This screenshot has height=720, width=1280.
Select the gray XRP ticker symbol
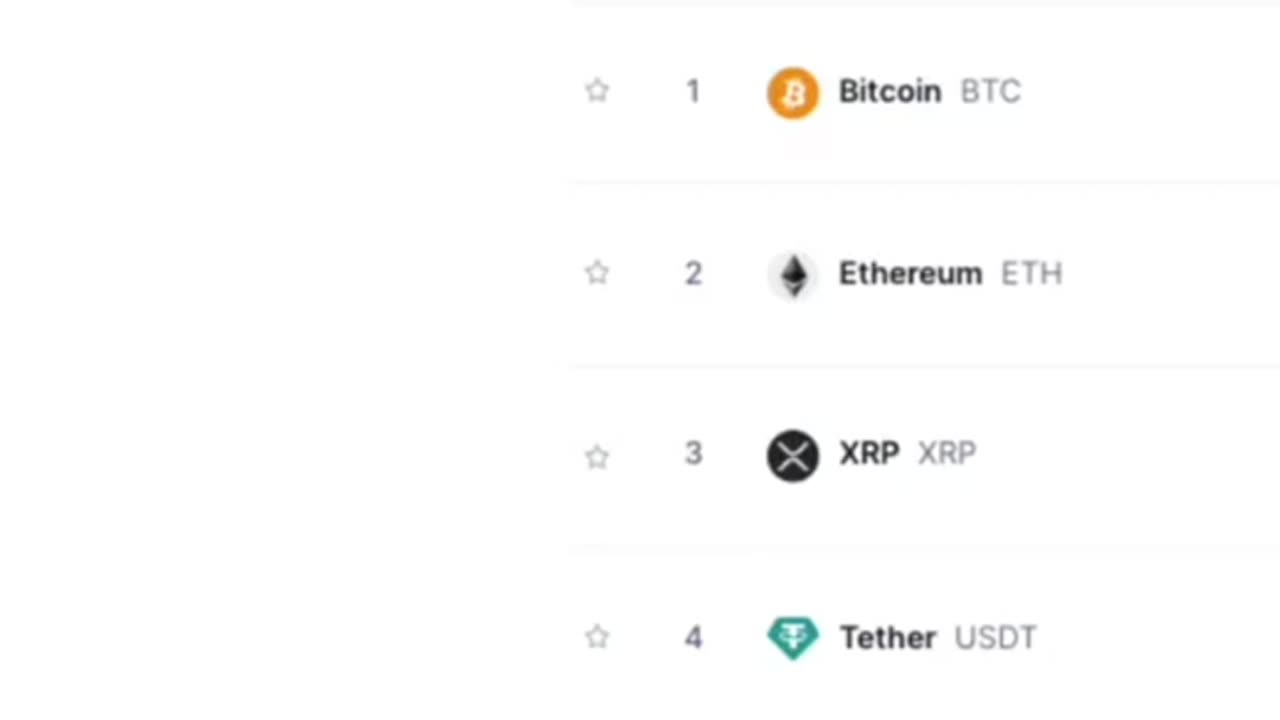[946, 453]
